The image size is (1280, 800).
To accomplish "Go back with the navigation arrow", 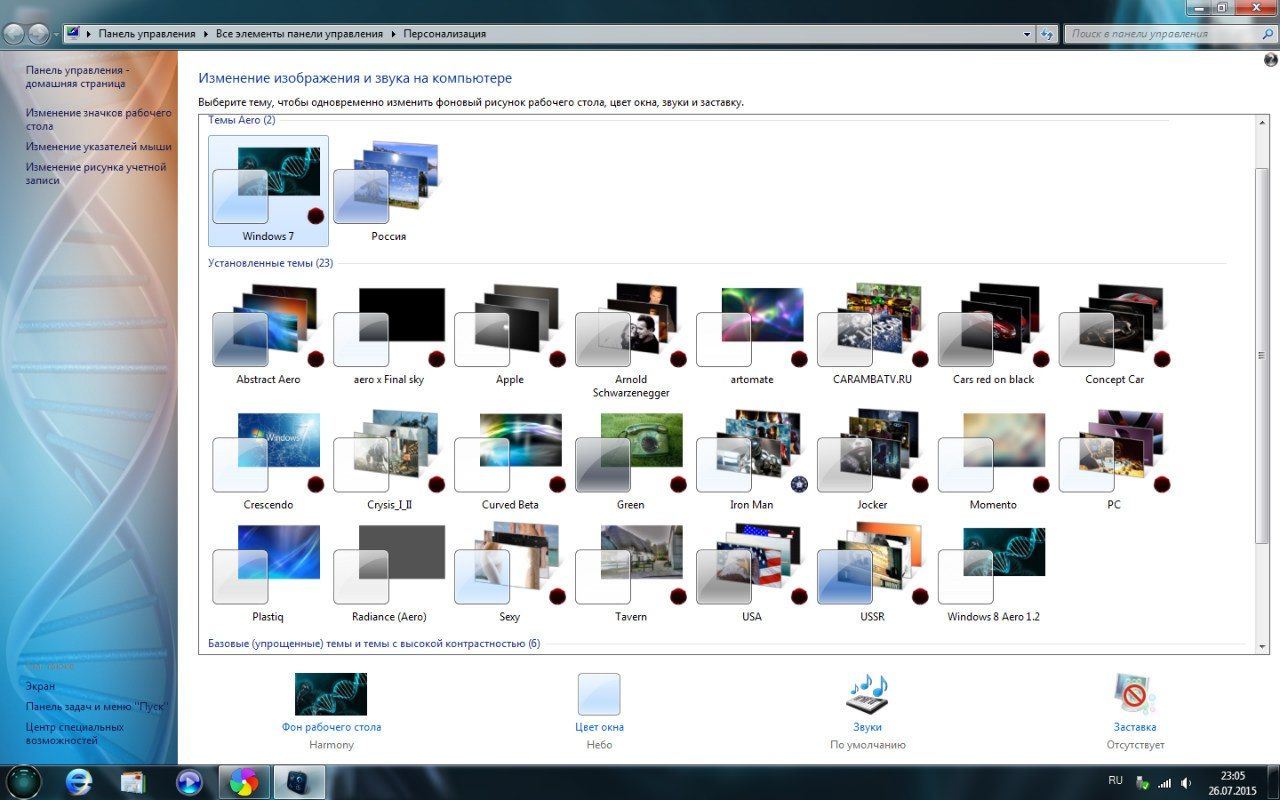I will (x=14, y=34).
